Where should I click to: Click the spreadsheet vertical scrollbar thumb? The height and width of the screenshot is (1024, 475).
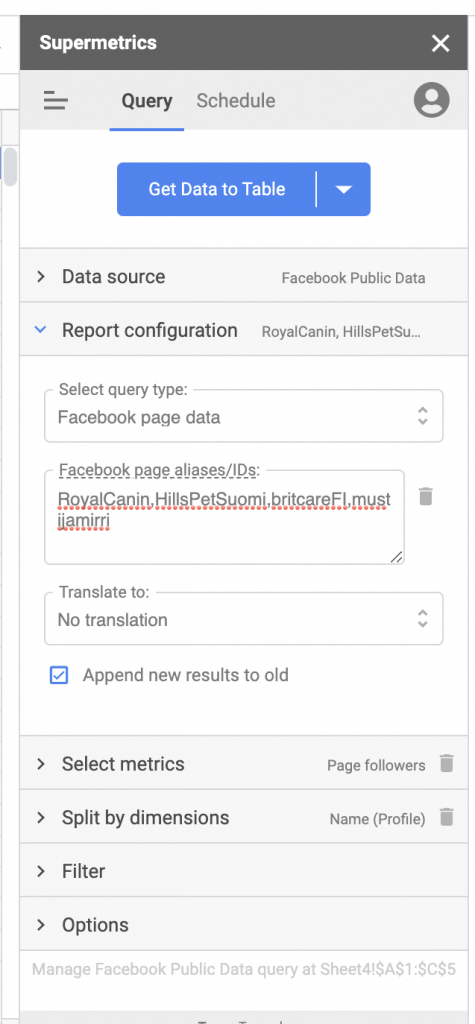[10, 166]
